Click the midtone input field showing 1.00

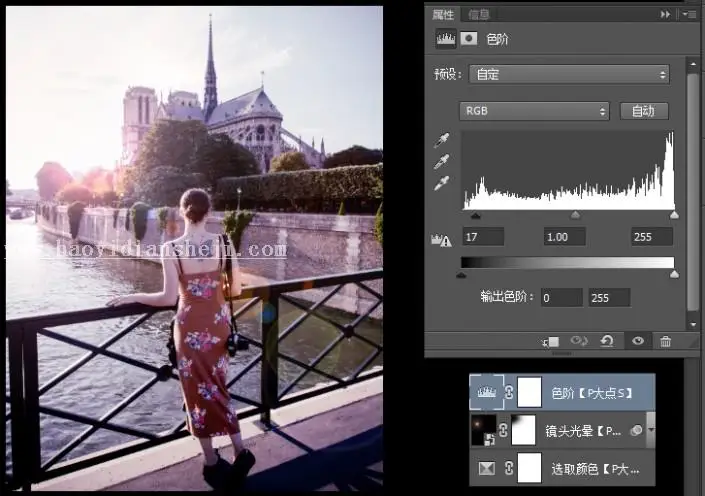pyautogui.click(x=564, y=237)
